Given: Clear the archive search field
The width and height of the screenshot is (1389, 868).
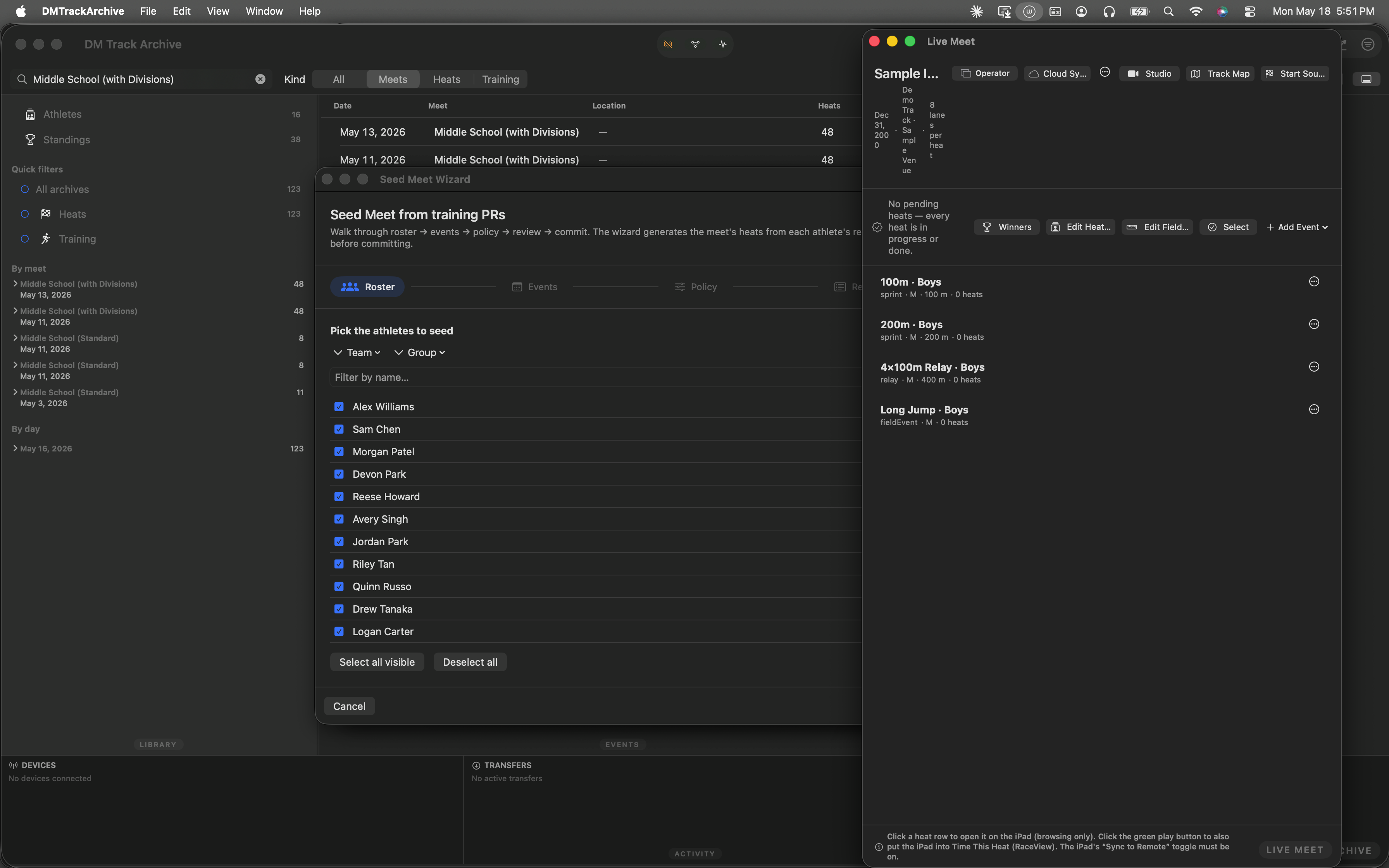Looking at the screenshot, I should pos(260,79).
